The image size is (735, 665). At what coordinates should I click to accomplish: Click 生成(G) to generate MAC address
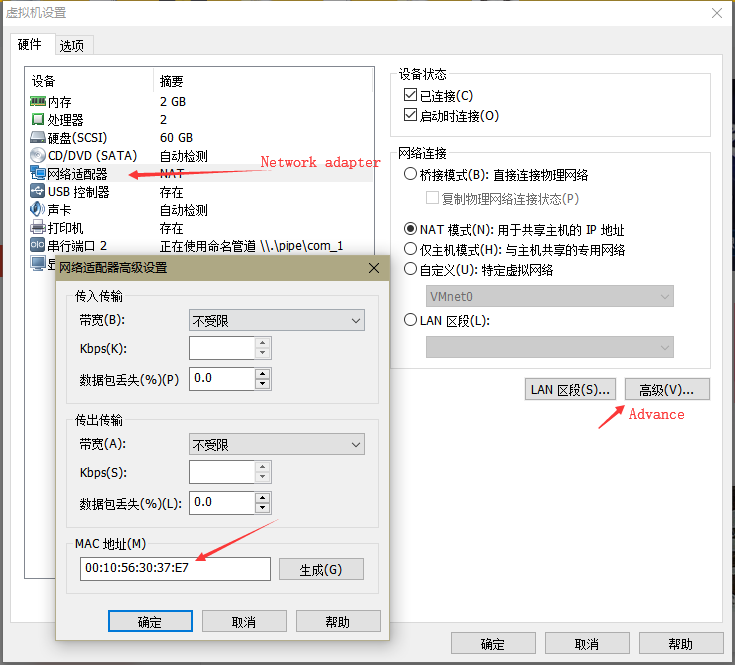[x=321, y=569]
